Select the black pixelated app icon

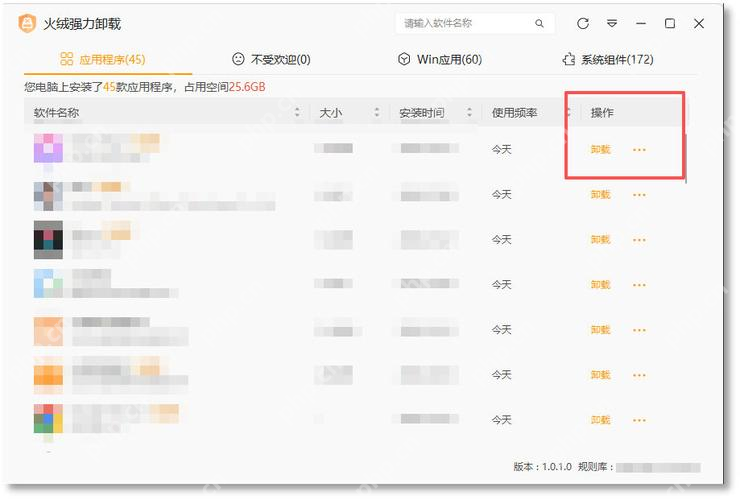tap(48, 240)
